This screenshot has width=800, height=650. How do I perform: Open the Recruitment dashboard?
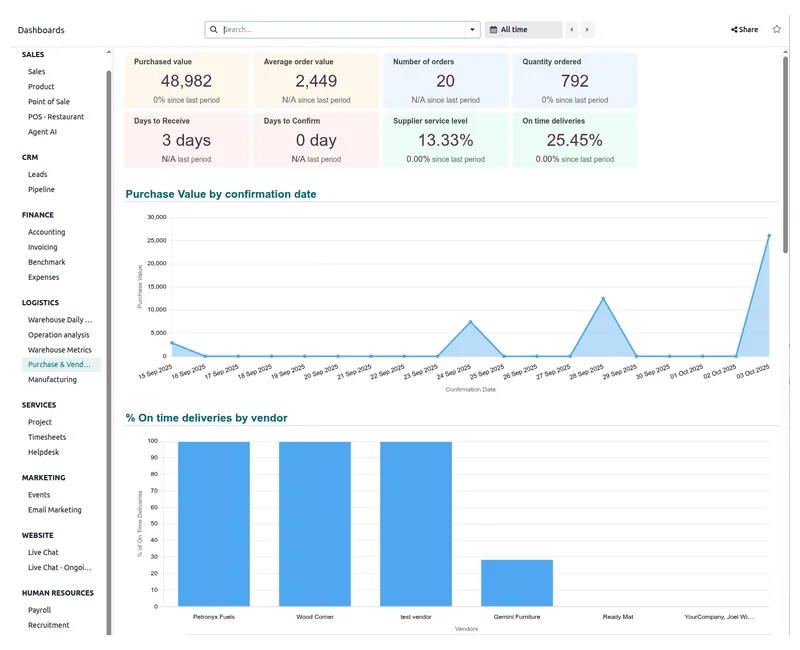point(48,625)
